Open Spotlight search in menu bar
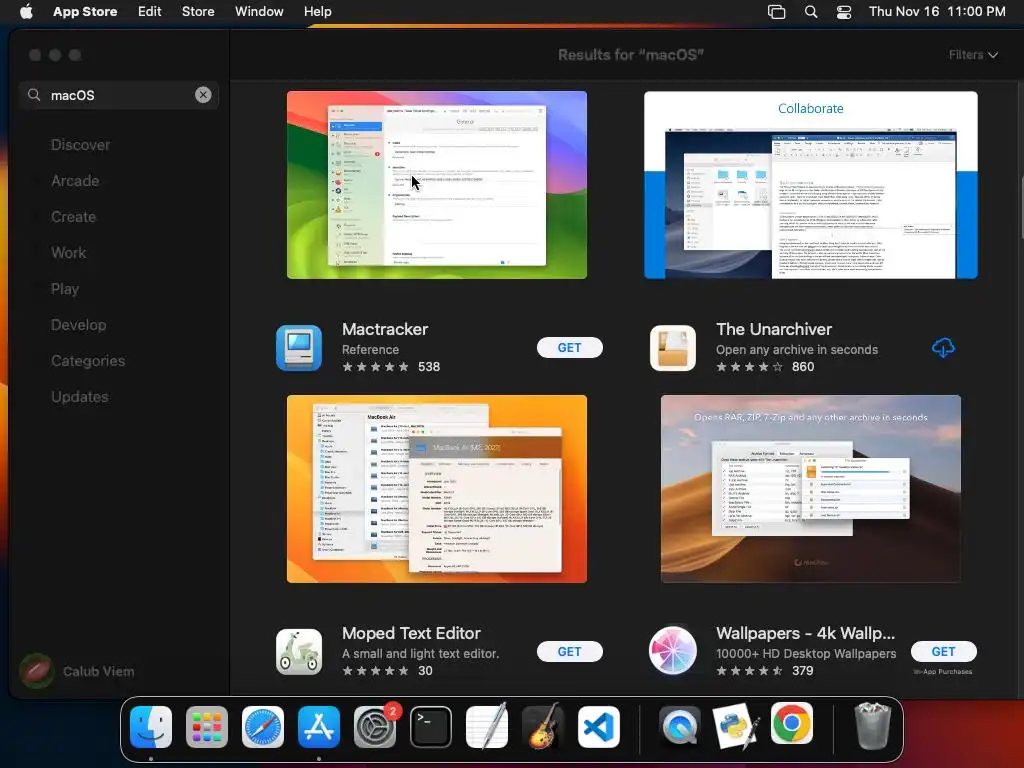This screenshot has height=768, width=1024. pyautogui.click(x=810, y=11)
